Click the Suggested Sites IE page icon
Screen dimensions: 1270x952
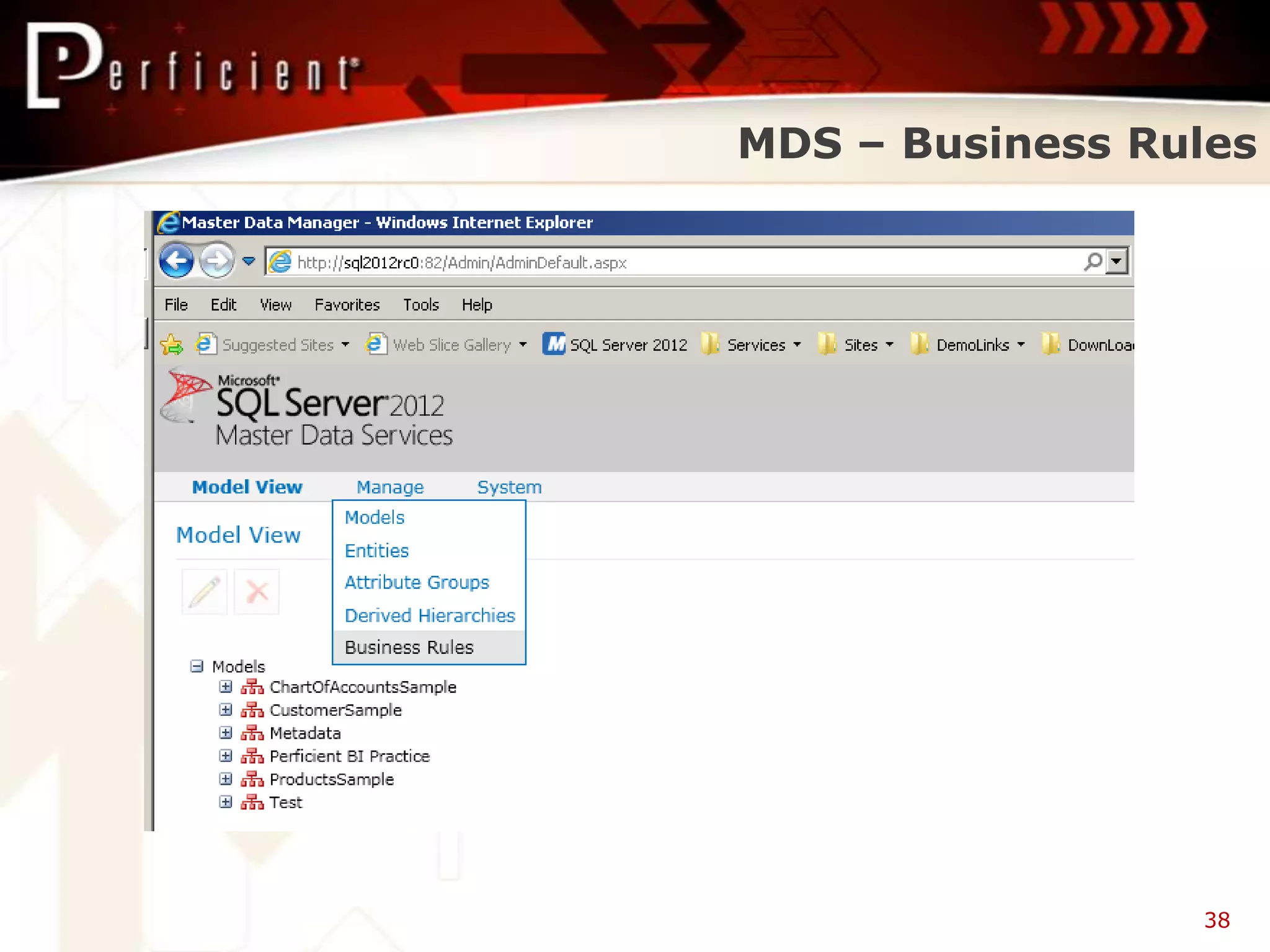pyautogui.click(x=205, y=343)
